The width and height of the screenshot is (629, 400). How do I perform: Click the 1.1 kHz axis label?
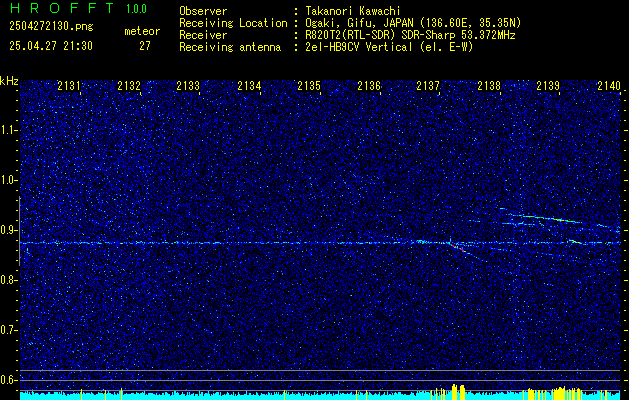click(x=8, y=130)
